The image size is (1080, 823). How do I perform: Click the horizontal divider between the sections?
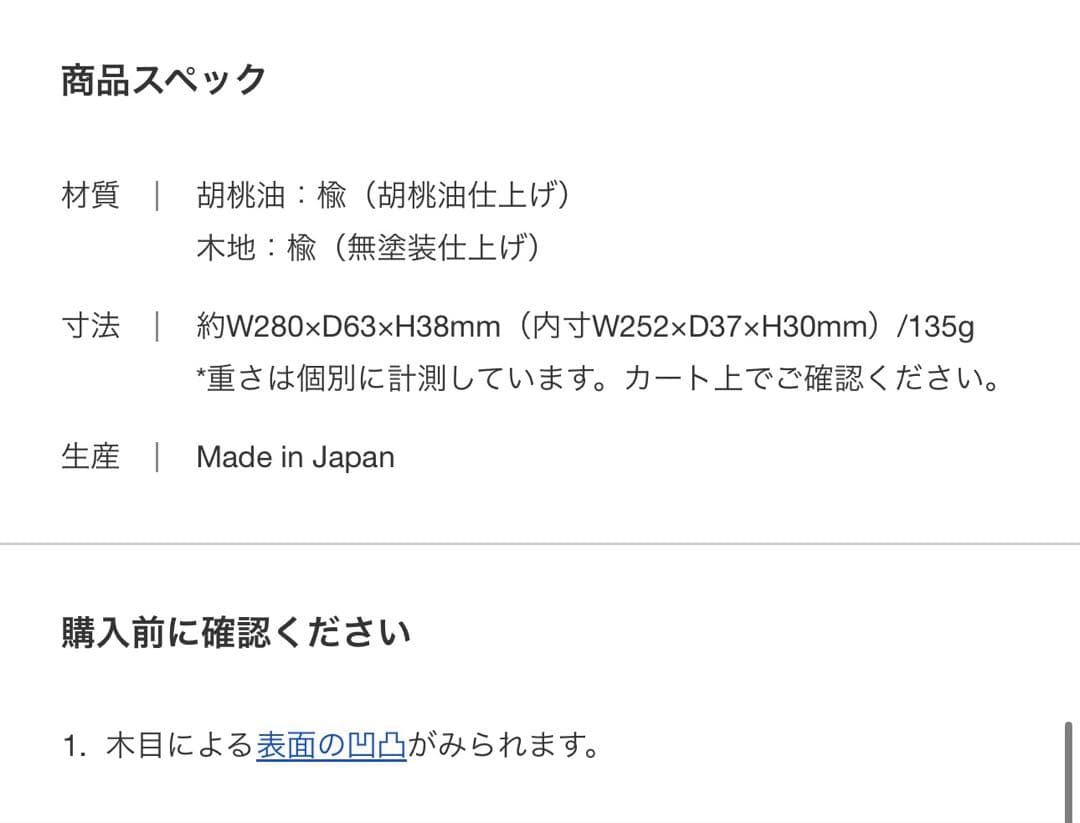540,544
